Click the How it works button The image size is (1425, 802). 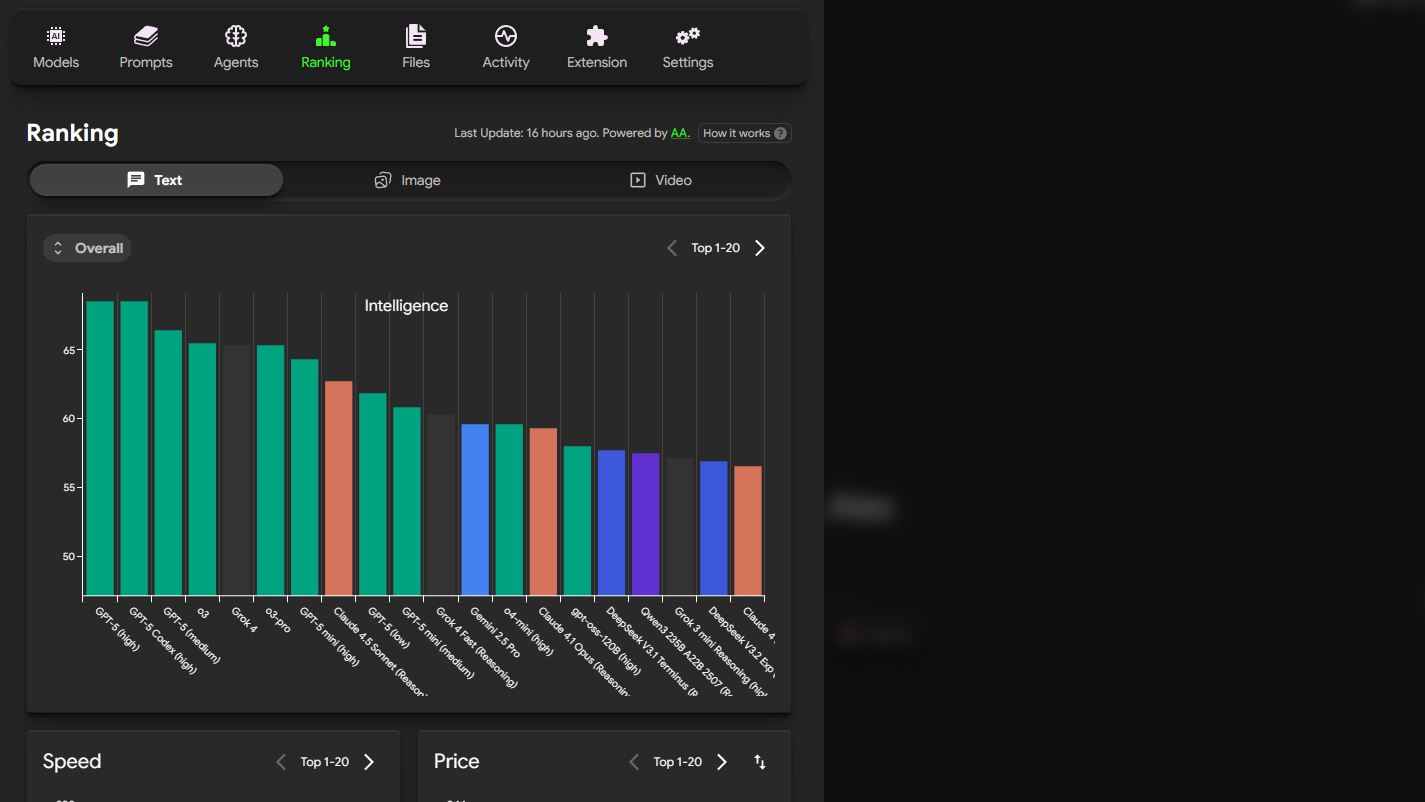click(x=744, y=133)
